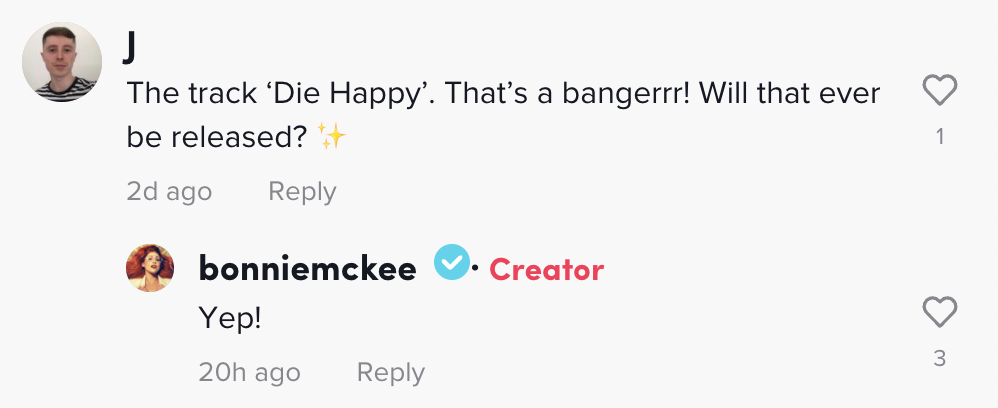Select the Yep! reply text
The height and width of the screenshot is (408, 998).
click(x=230, y=318)
